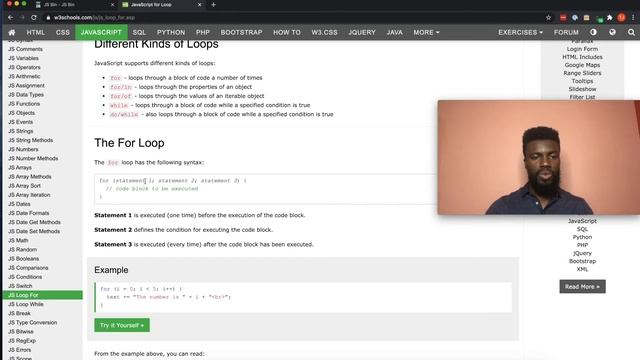Click the red extension icon in the toolbar
The image size is (640, 360).
(563, 18)
